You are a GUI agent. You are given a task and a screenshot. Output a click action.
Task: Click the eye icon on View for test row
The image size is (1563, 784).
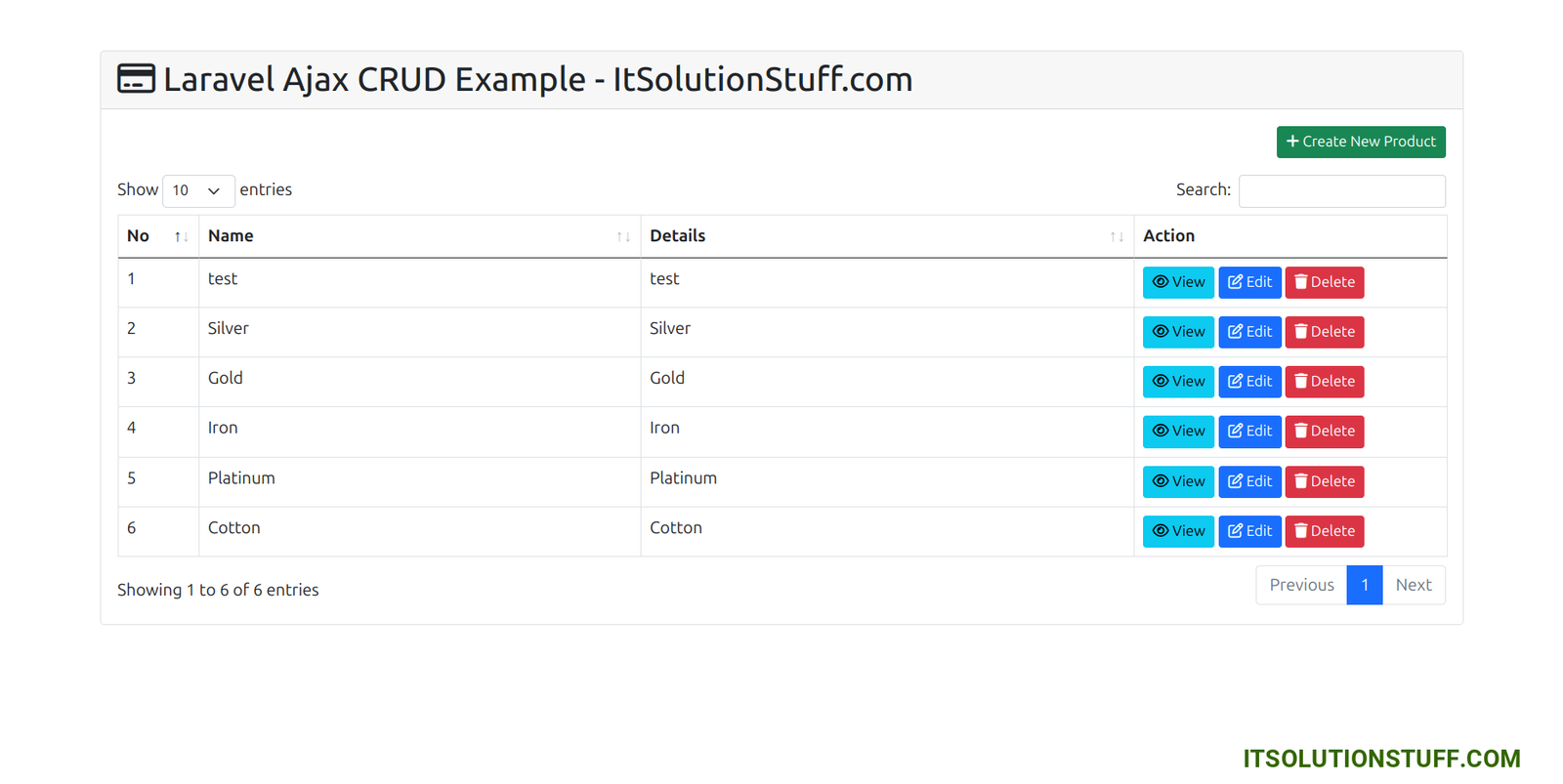click(x=1161, y=282)
